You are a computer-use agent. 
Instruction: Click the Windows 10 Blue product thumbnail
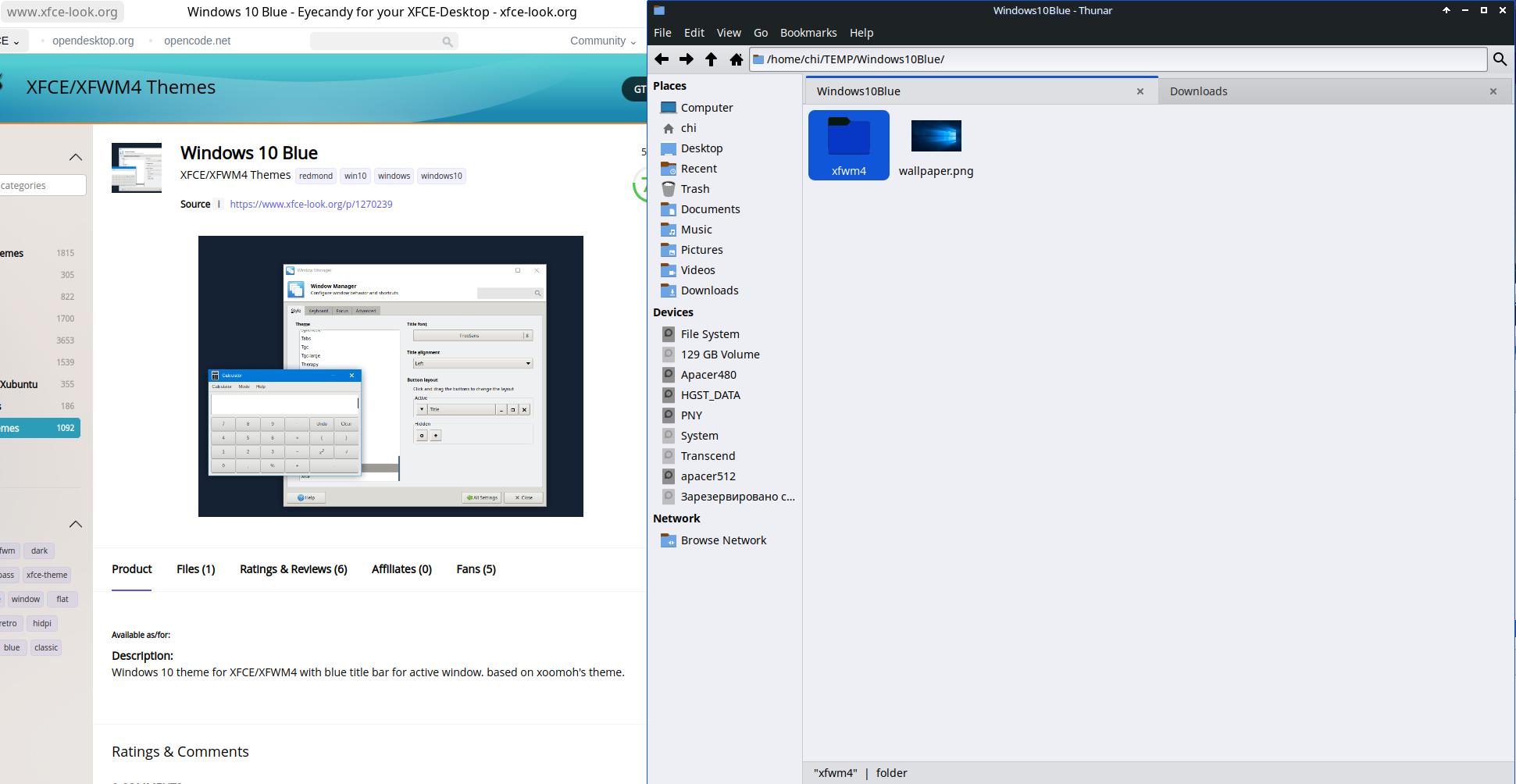click(x=137, y=168)
